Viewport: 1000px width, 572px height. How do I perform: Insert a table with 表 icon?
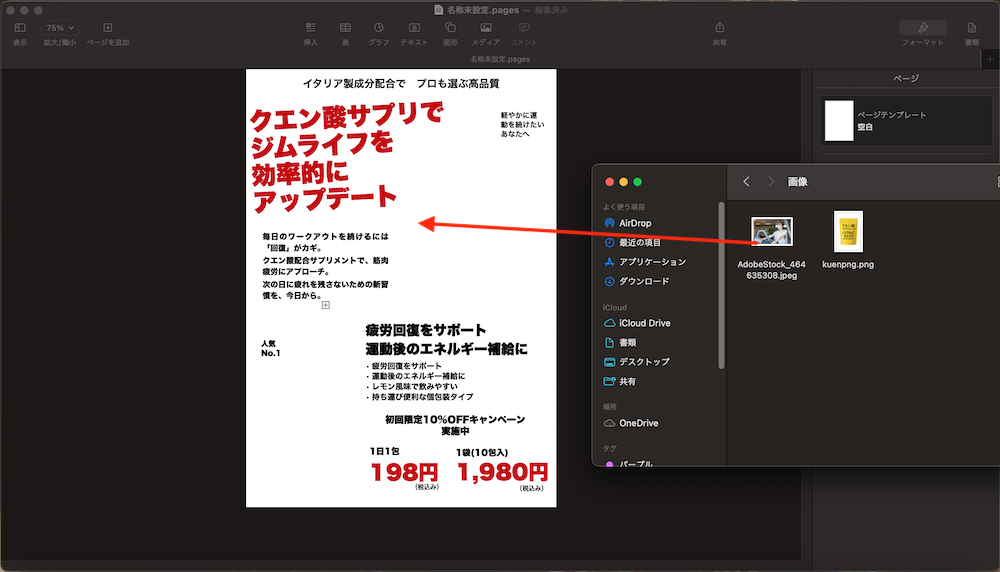tap(345, 27)
